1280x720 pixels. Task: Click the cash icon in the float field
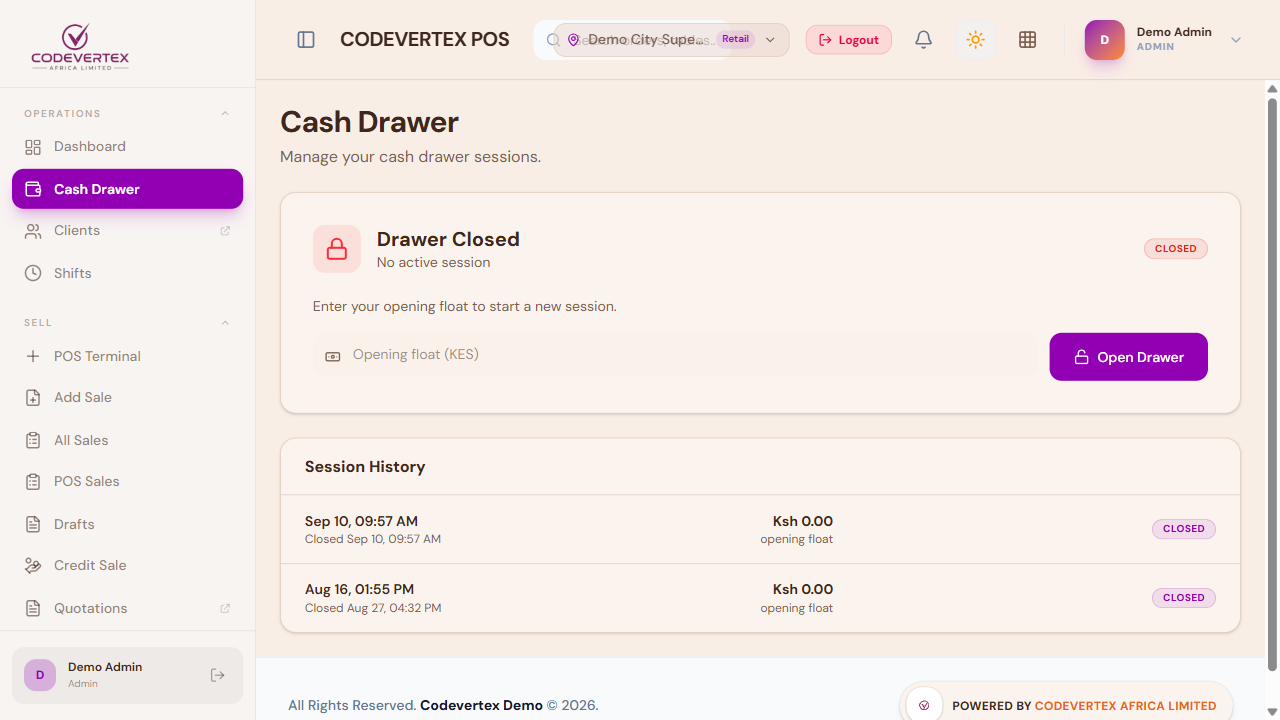(333, 356)
